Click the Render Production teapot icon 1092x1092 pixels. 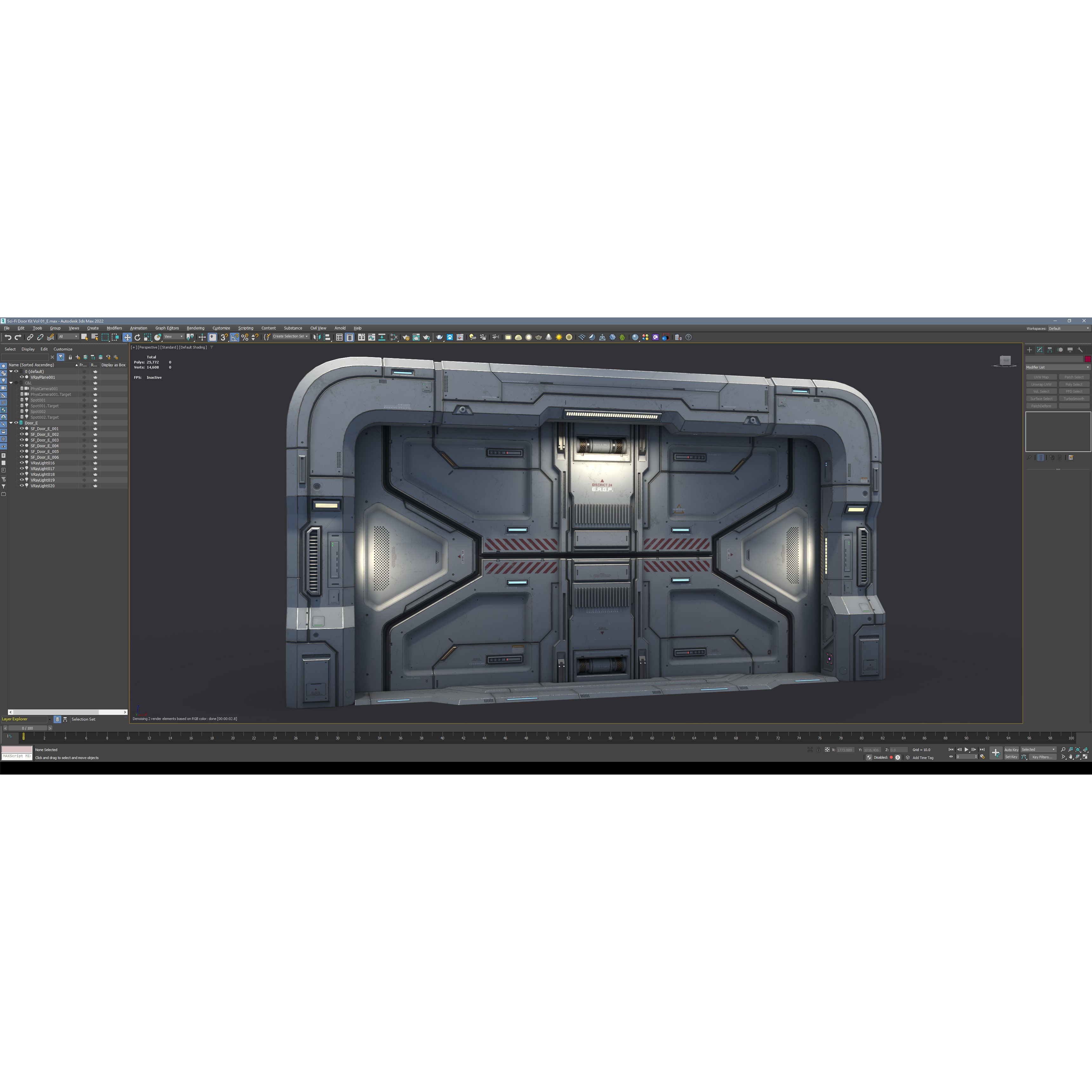coord(426,337)
